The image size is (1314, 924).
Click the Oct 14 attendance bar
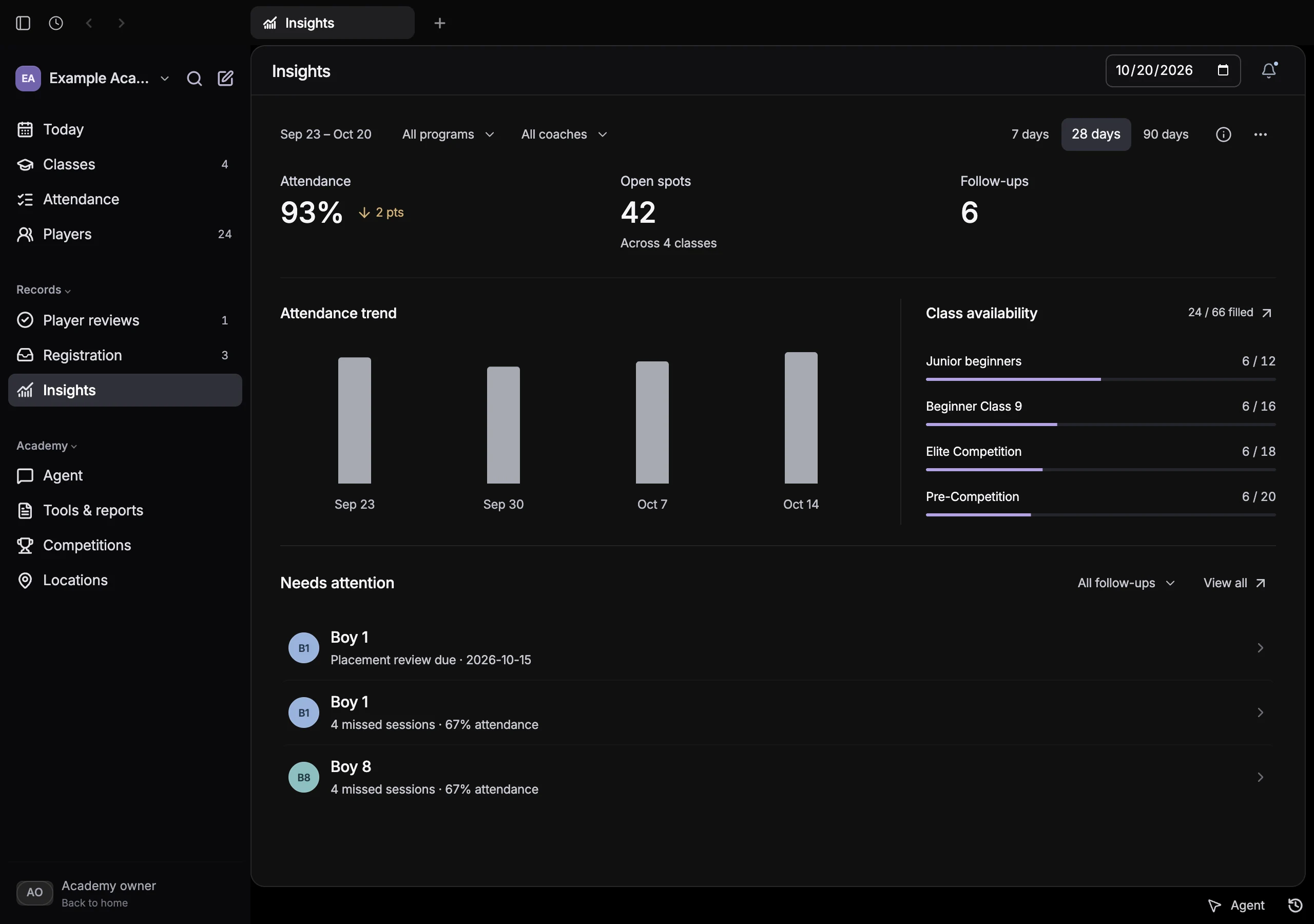800,418
